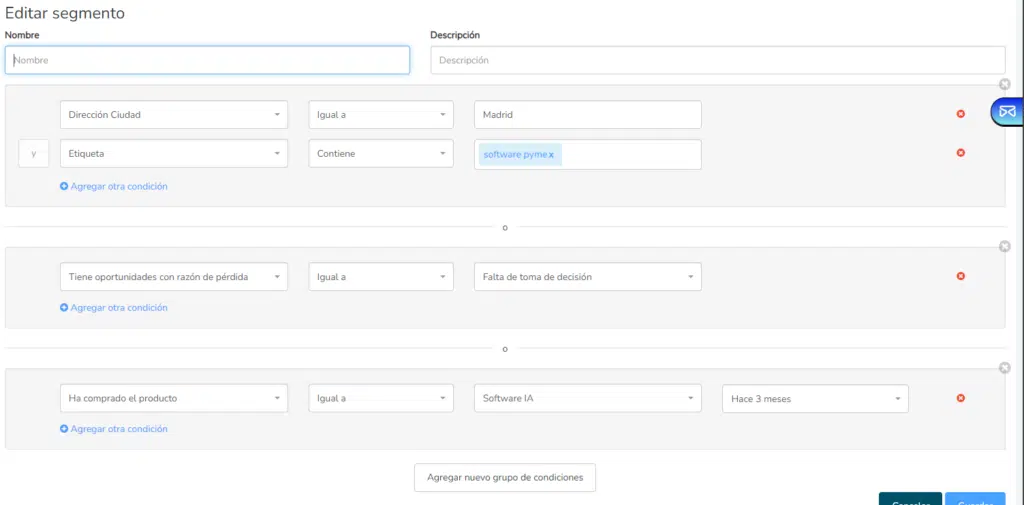Delete the Dirección Ciudad condition row
1024x505 pixels.
pos(960,114)
